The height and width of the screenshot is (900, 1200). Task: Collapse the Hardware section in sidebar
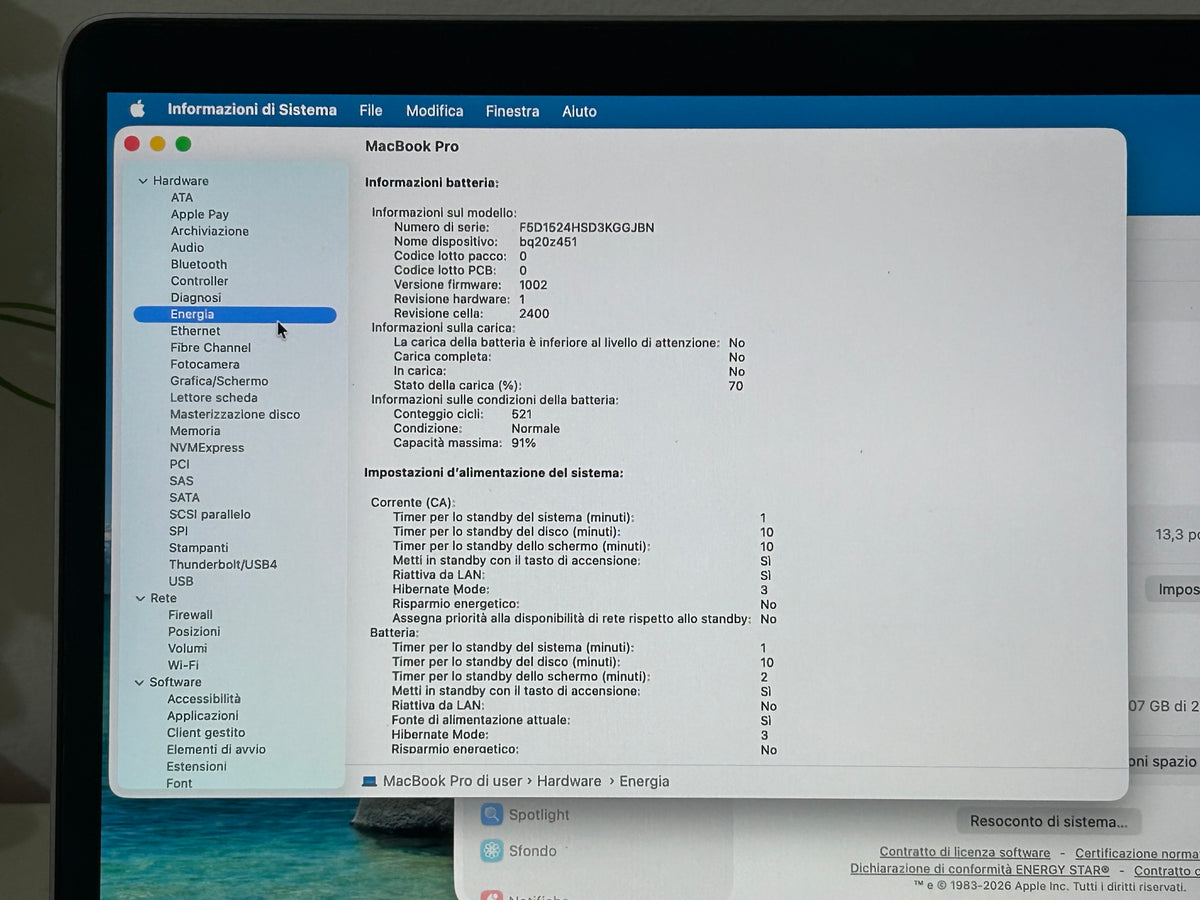pos(142,181)
